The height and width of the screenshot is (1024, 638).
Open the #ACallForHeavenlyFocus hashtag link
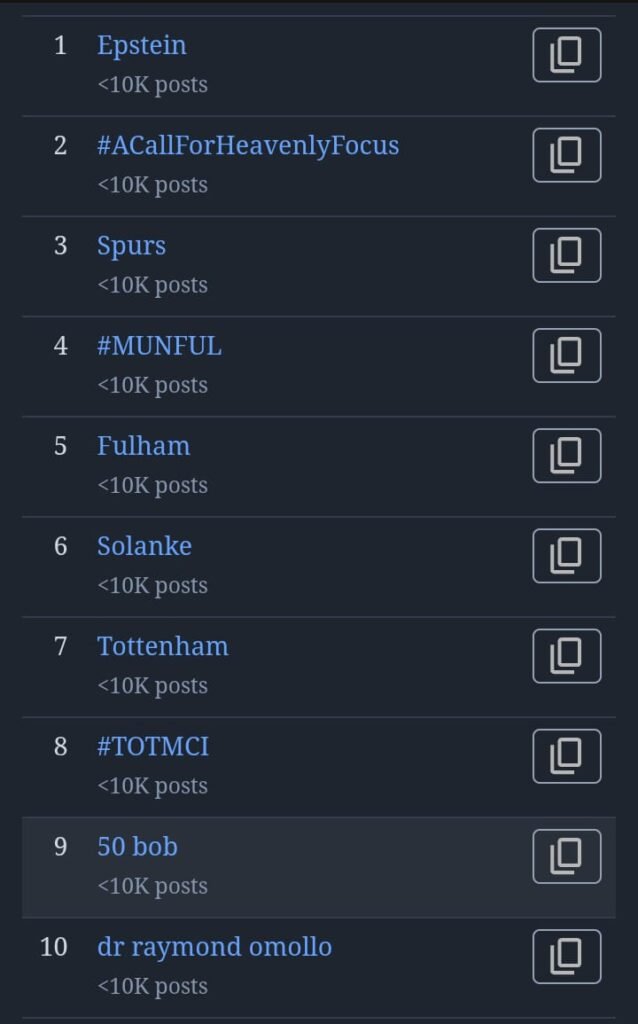248,146
